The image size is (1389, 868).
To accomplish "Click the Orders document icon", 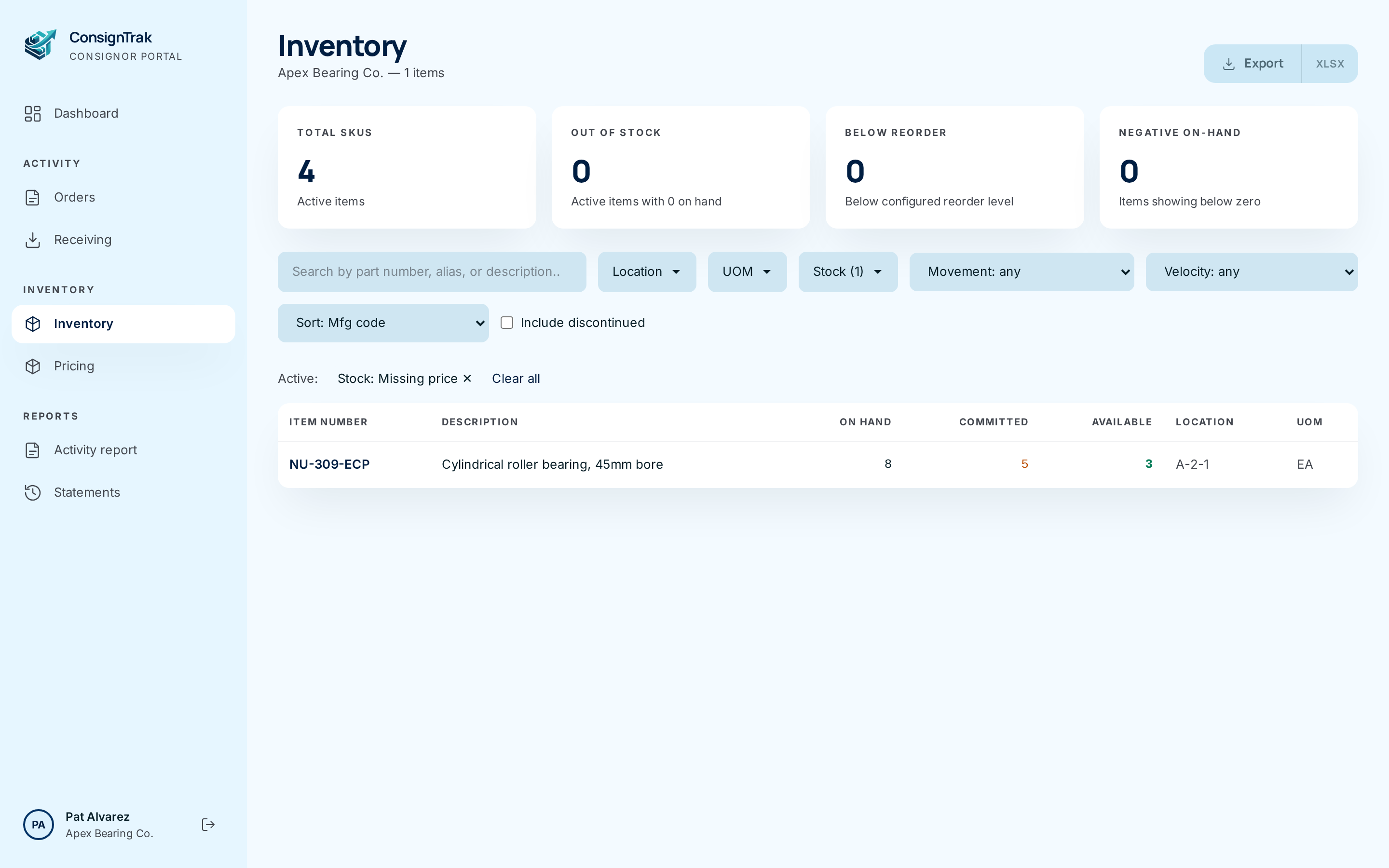I will pyautogui.click(x=33, y=198).
